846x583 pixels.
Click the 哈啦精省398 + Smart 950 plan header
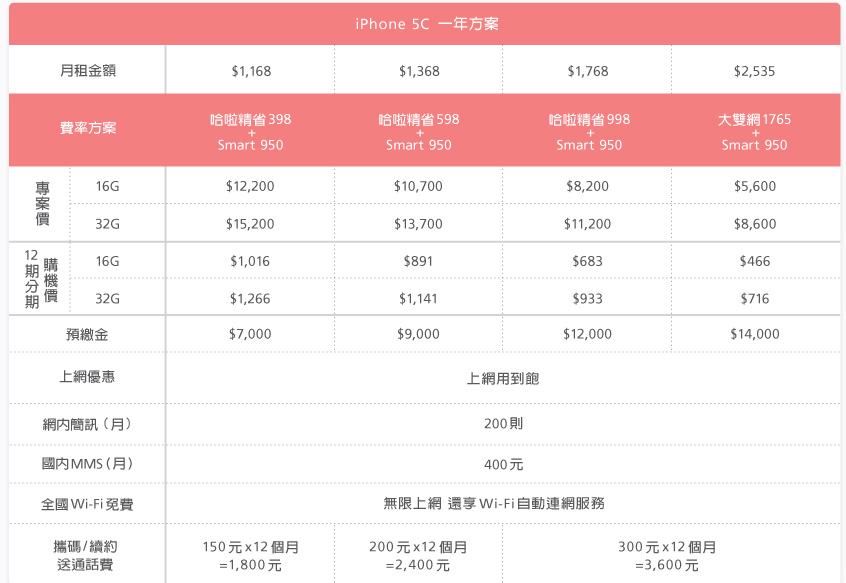click(x=250, y=132)
